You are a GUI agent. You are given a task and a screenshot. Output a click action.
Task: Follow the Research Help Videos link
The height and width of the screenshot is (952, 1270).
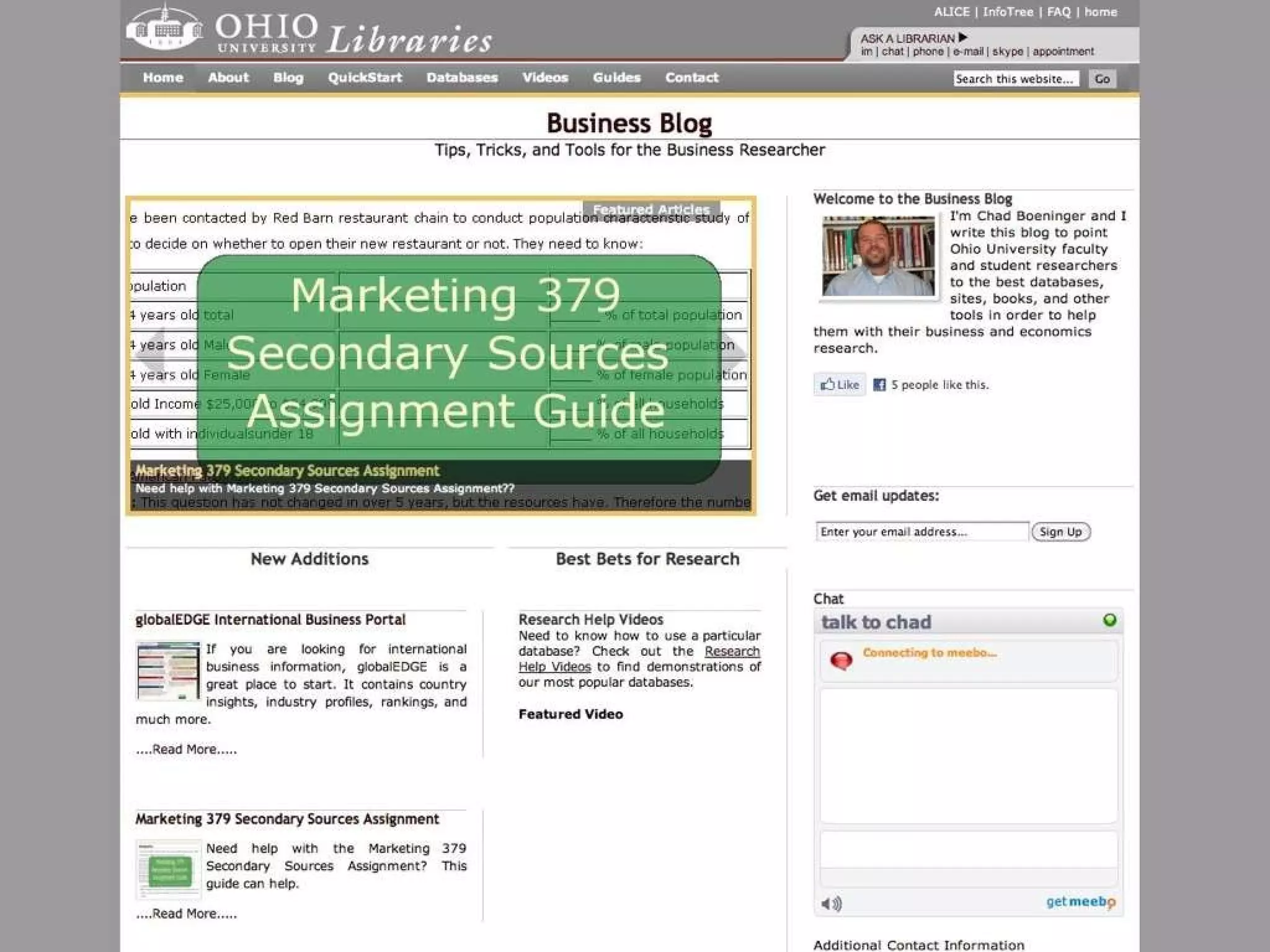click(732, 651)
